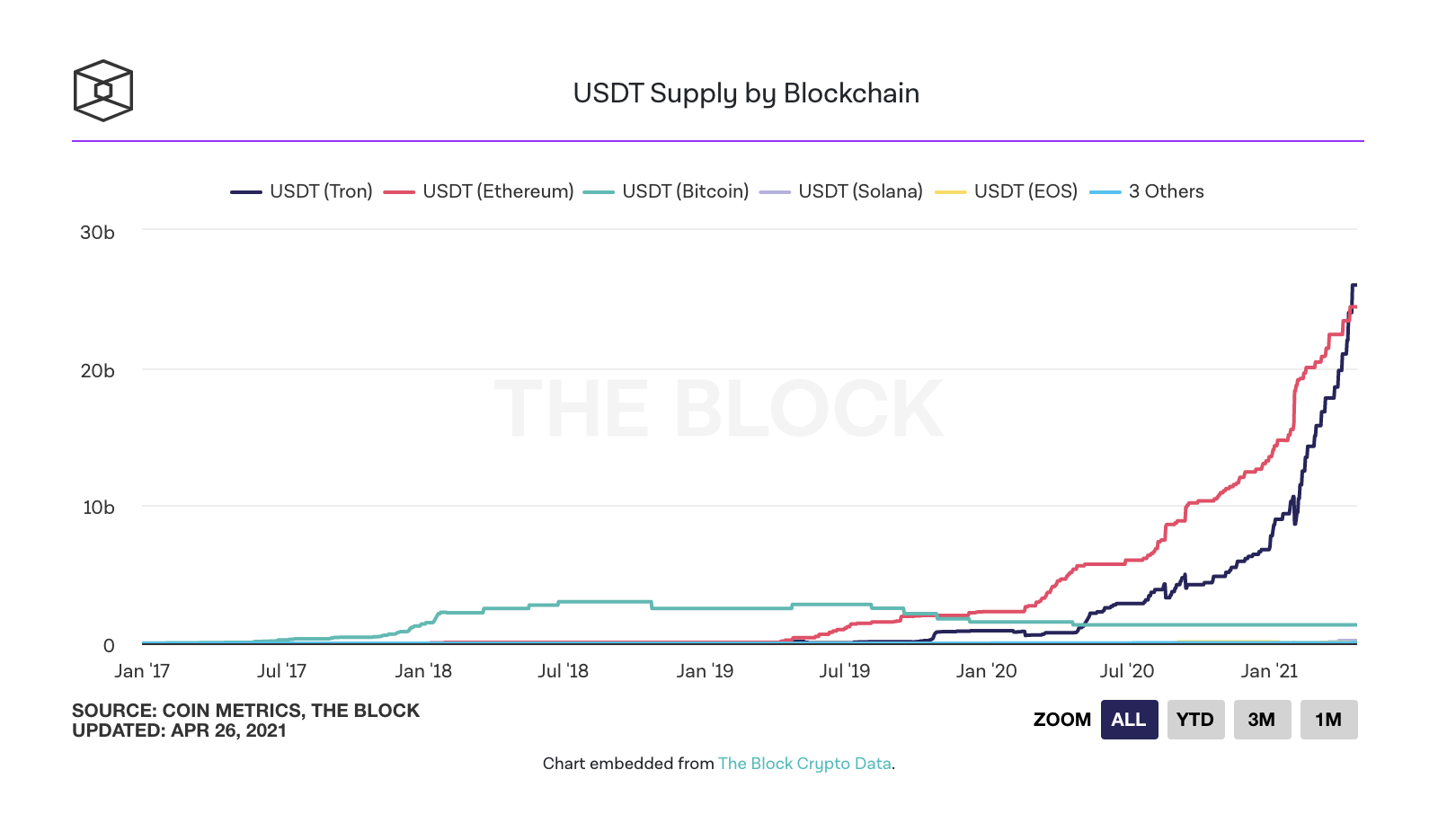The width and height of the screenshot is (1456, 814).
Task: Click the red Ethereum legend color swatch
Action: [399, 192]
